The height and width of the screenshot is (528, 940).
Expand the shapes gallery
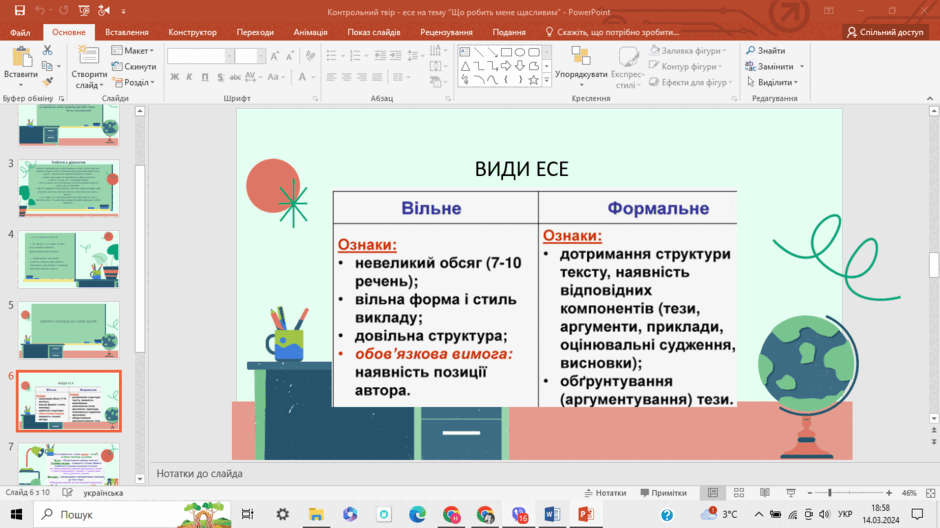(x=546, y=80)
